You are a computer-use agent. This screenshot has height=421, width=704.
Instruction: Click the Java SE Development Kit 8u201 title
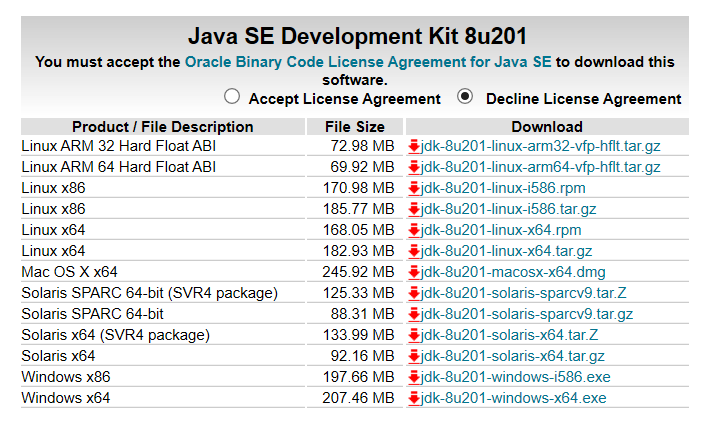click(357, 36)
